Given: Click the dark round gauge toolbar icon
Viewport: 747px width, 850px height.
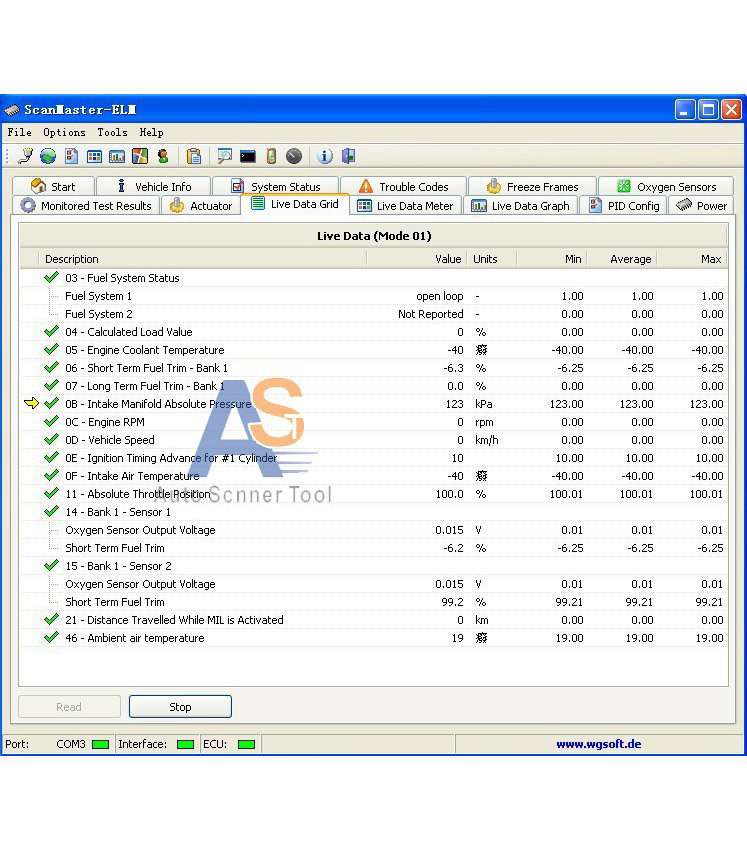Looking at the screenshot, I should click(294, 157).
